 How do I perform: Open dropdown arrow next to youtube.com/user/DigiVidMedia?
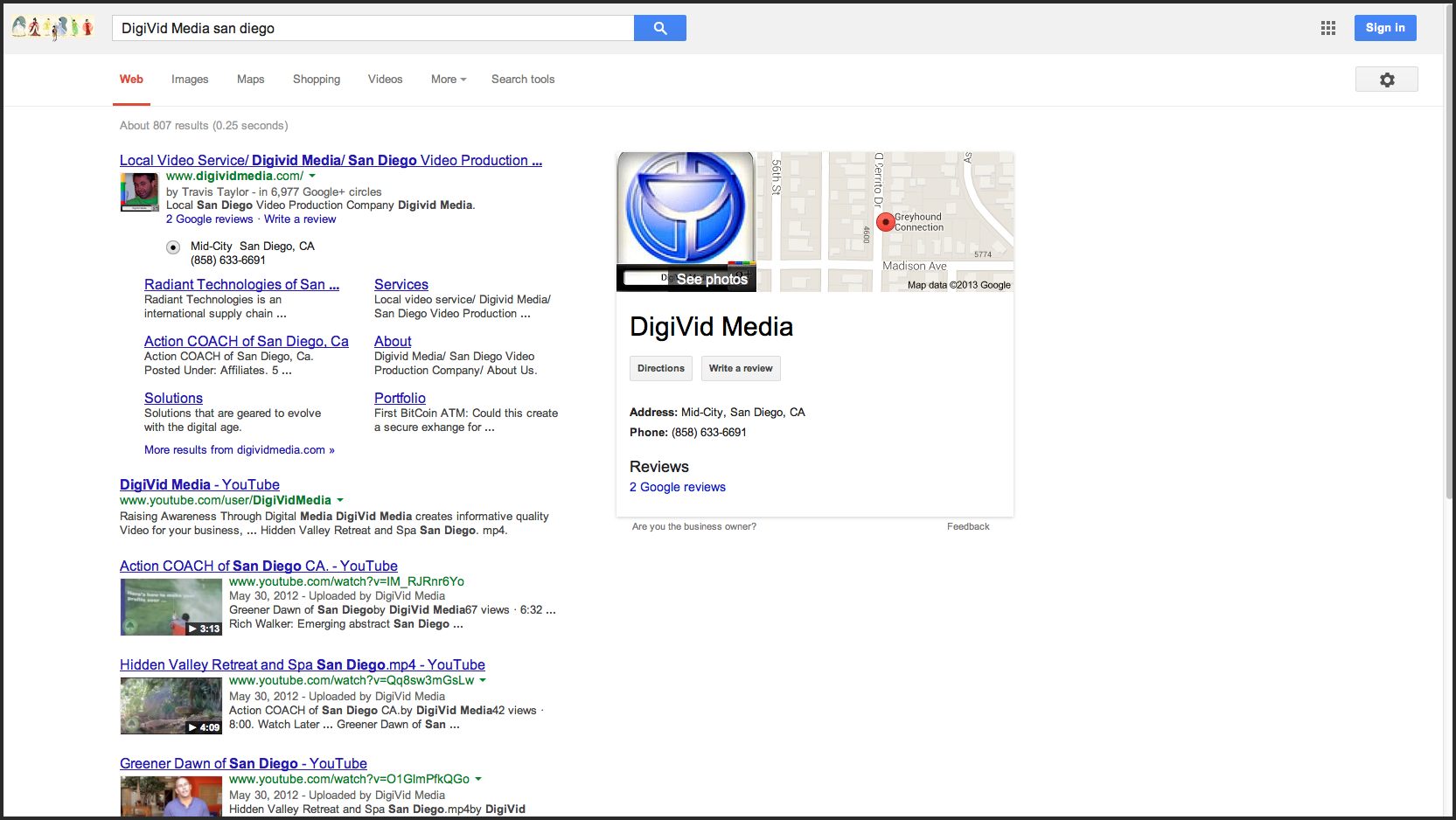tap(340, 501)
